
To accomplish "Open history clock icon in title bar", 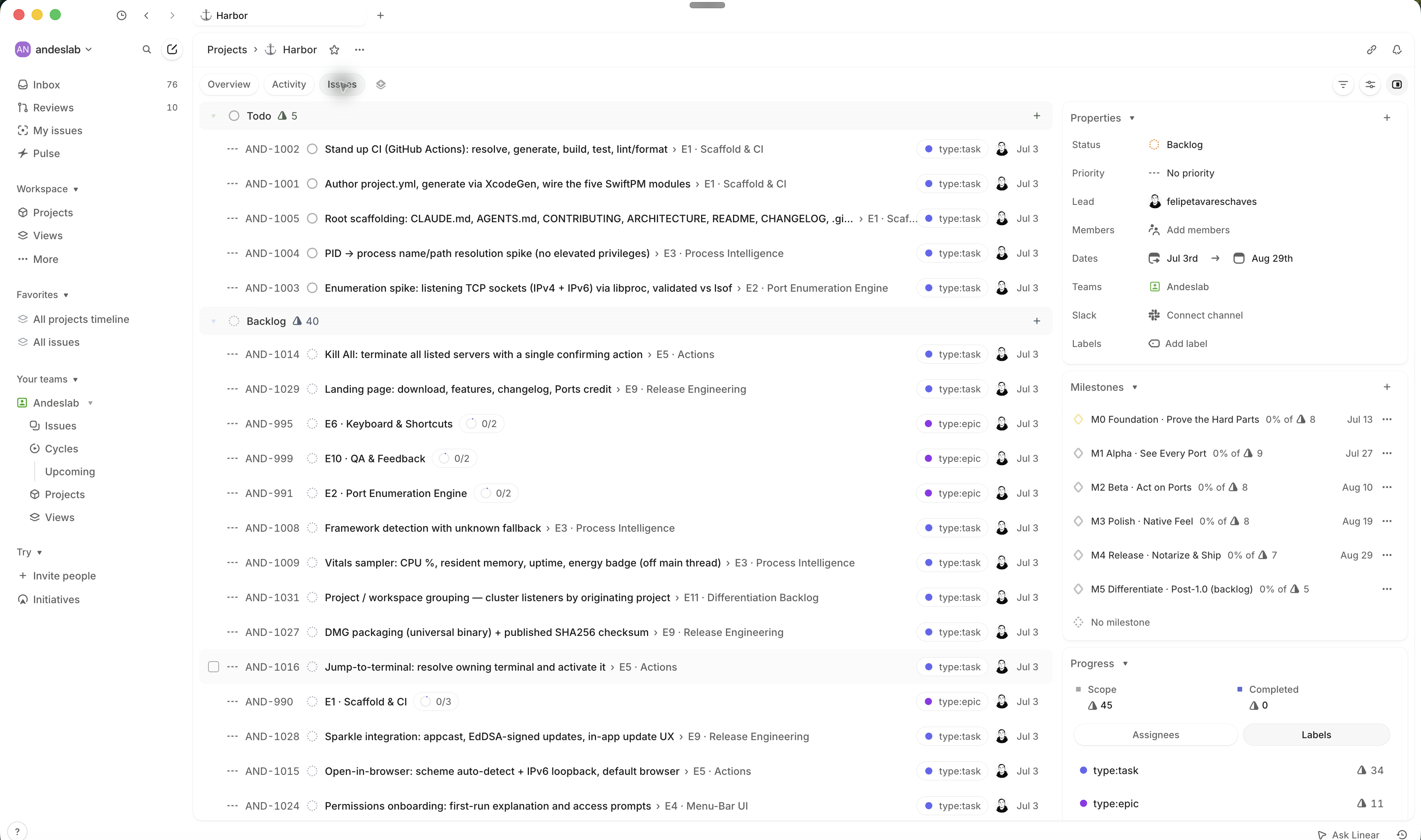I will pyautogui.click(x=121, y=15).
